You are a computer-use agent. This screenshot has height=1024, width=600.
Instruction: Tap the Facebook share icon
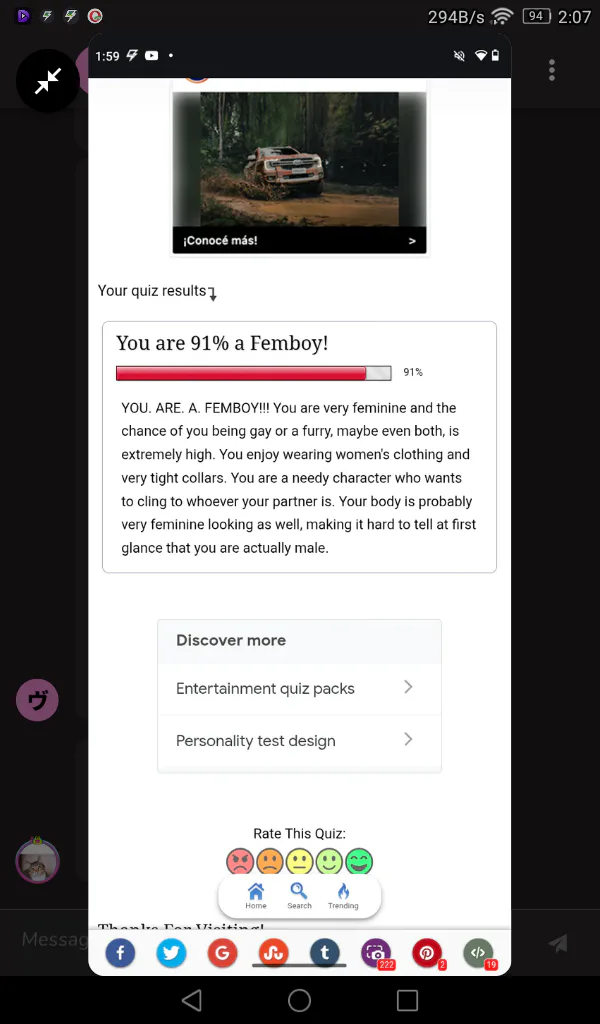click(120, 953)
